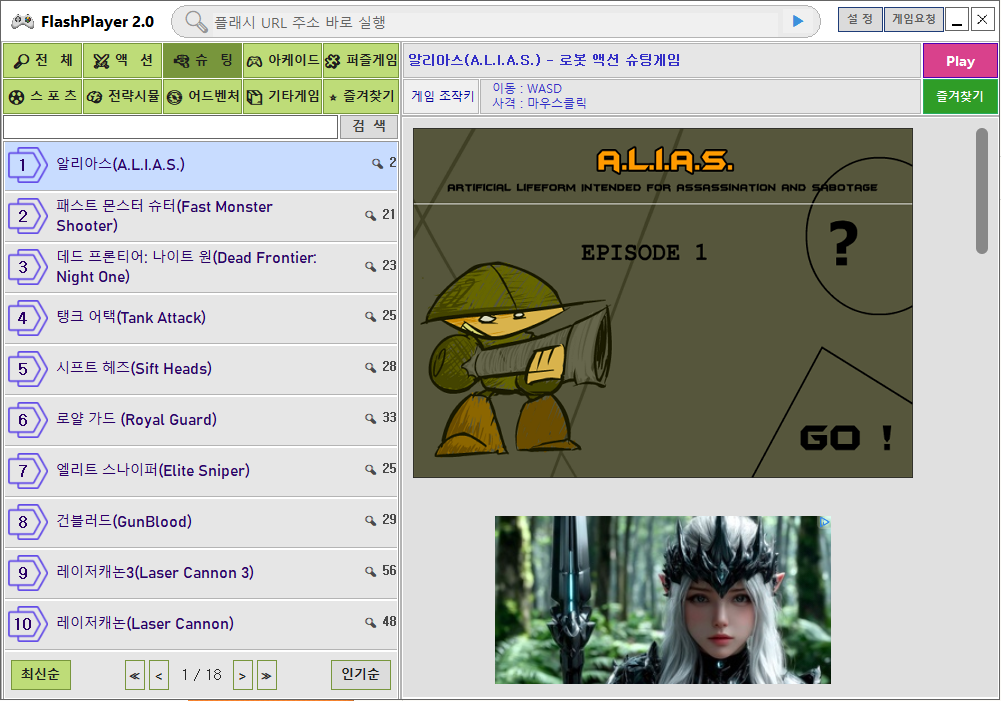Open 건블러드(GunBlood) entry

click(x=200, y=522)
